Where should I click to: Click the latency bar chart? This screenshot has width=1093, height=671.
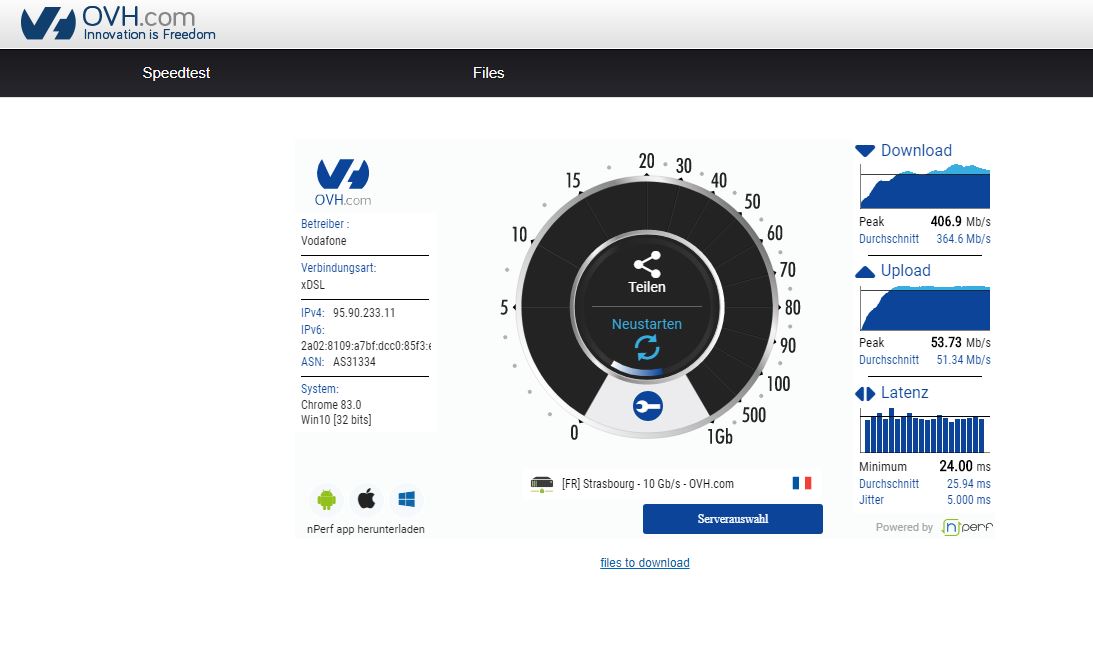tap(925, 431)
